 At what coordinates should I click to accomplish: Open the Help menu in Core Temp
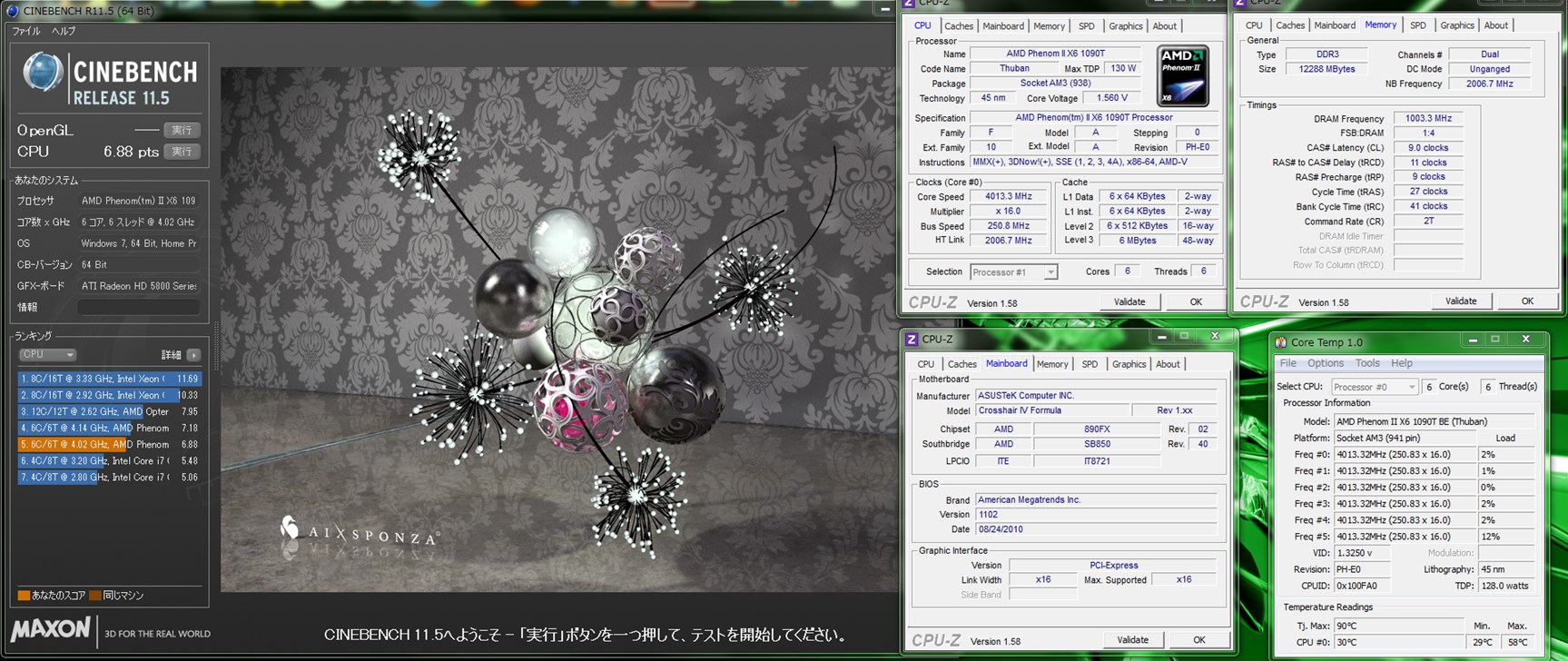1402,363
